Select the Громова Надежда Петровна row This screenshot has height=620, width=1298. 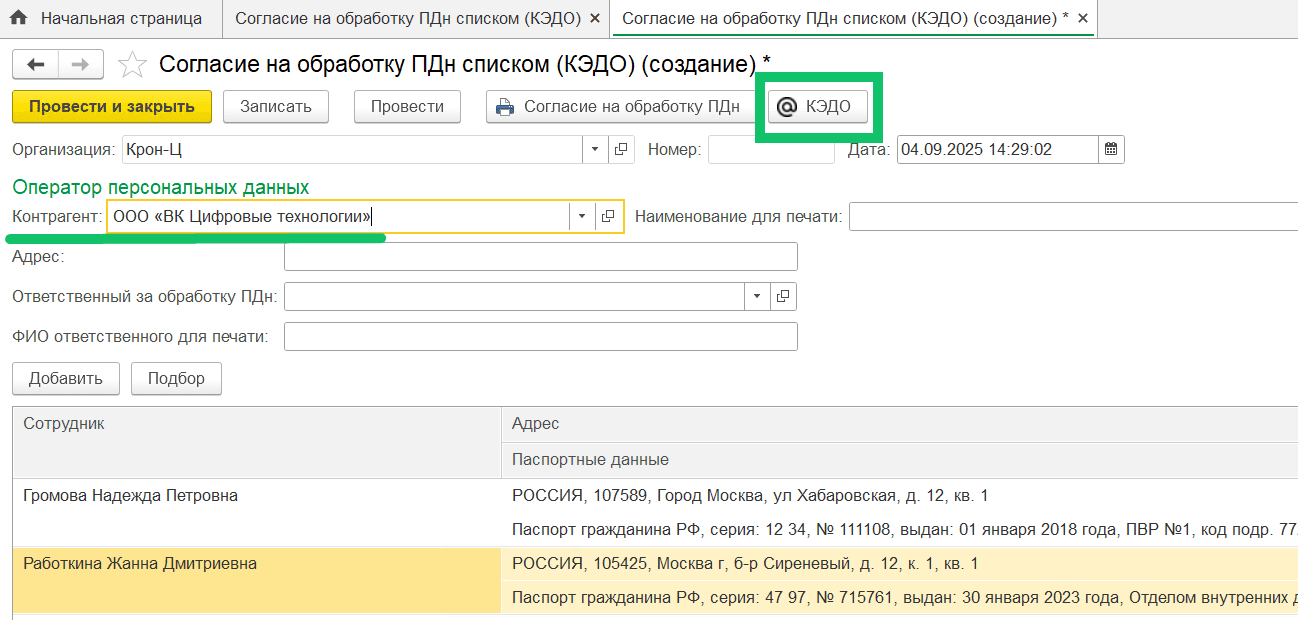tap(130, 496)
